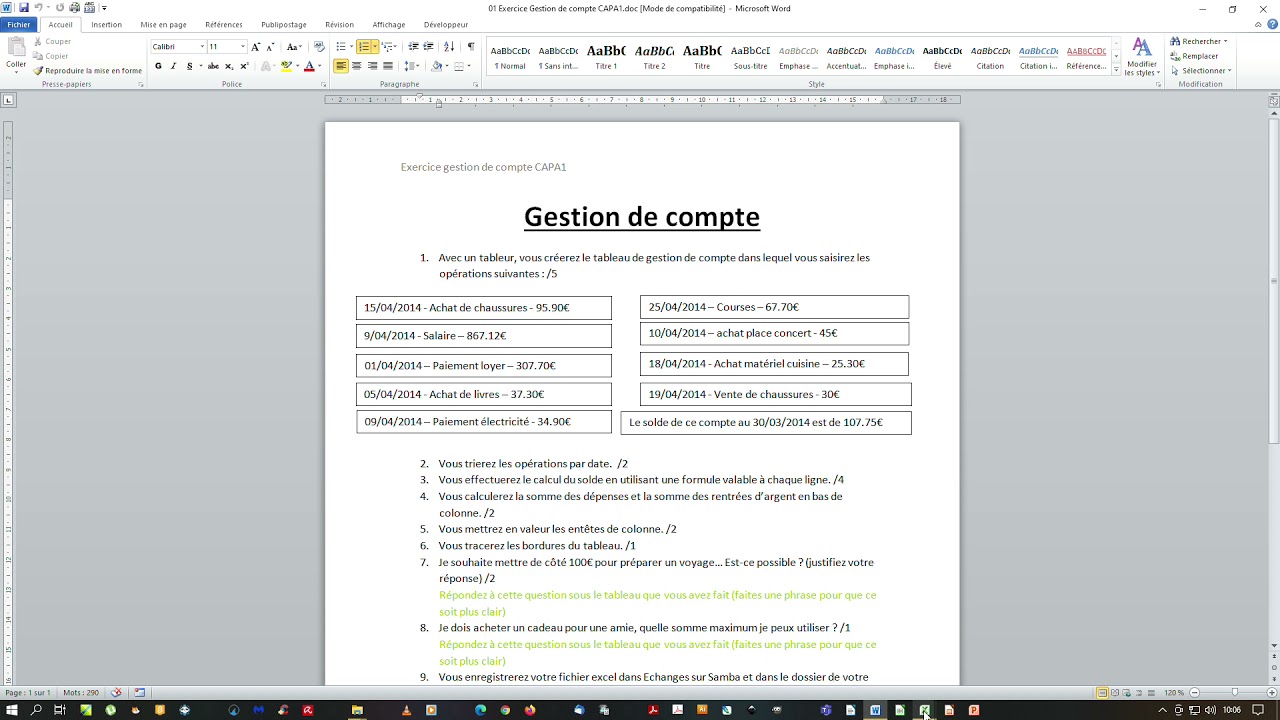Click the shading paint bucket icon
Screen dimensions: 1280x720
[x=437, y=66]
